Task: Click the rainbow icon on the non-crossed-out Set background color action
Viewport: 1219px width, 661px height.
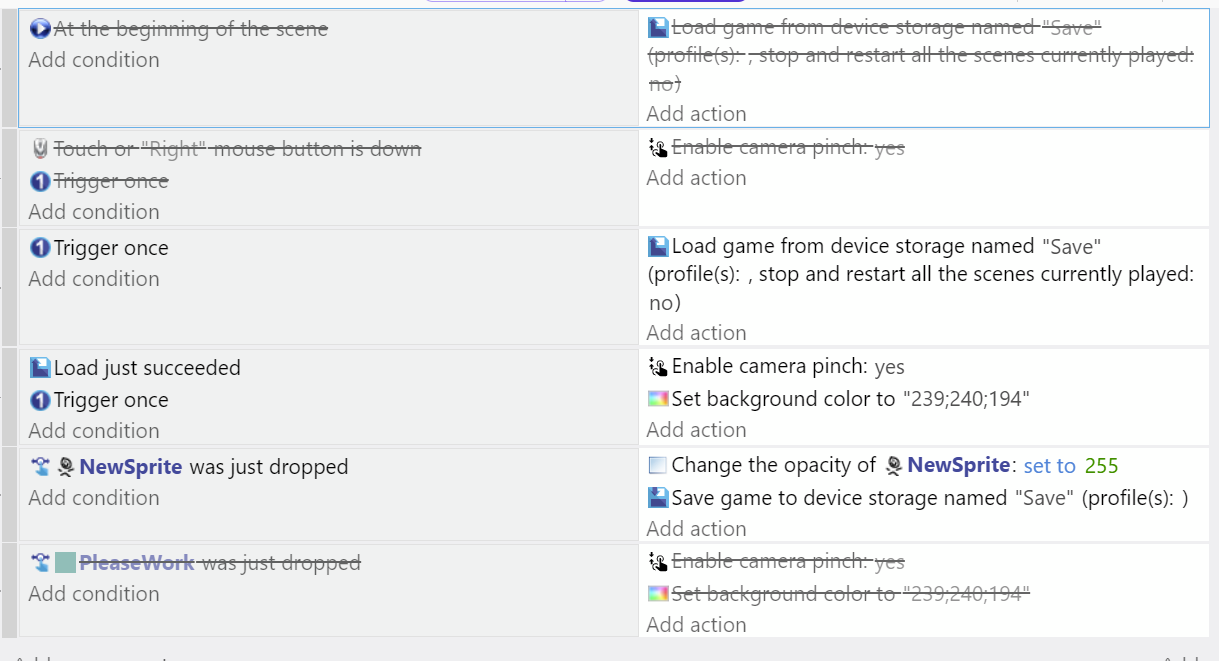Action: pyautogui.click(x=657, y=399)
